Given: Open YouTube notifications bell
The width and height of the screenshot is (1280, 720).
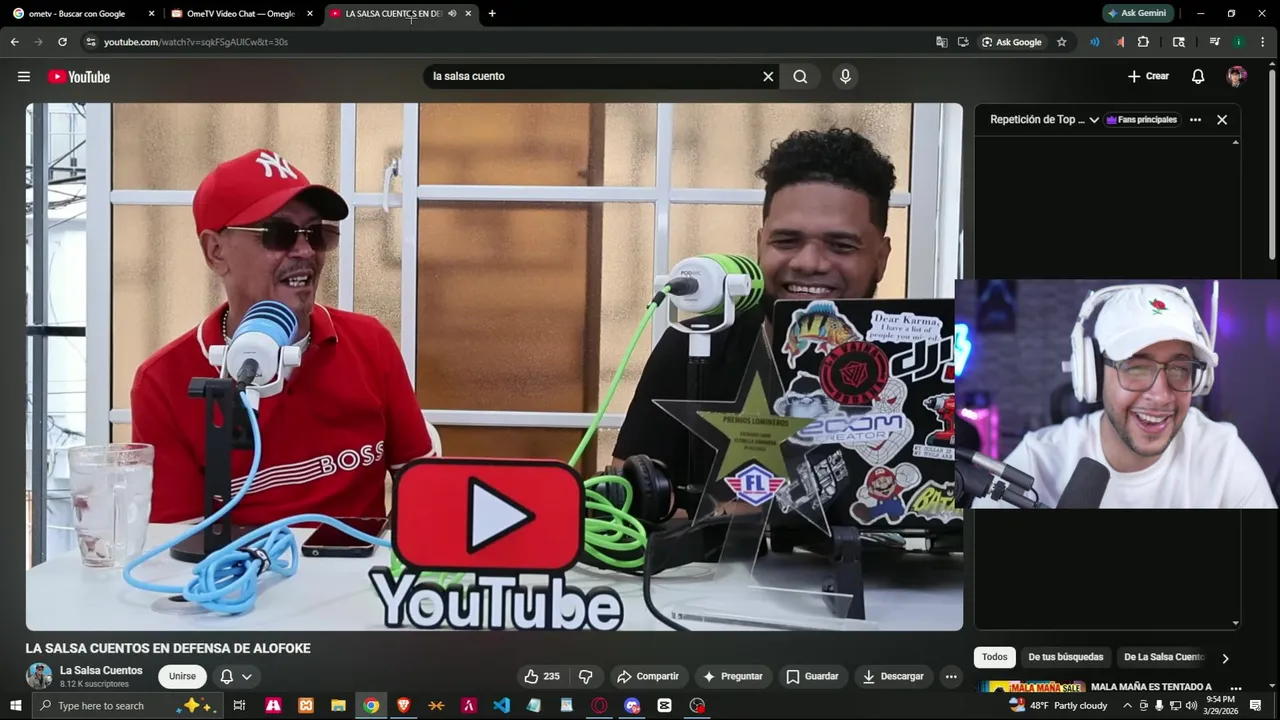Looking at the screenshot, I should (x=1198, y=76).
